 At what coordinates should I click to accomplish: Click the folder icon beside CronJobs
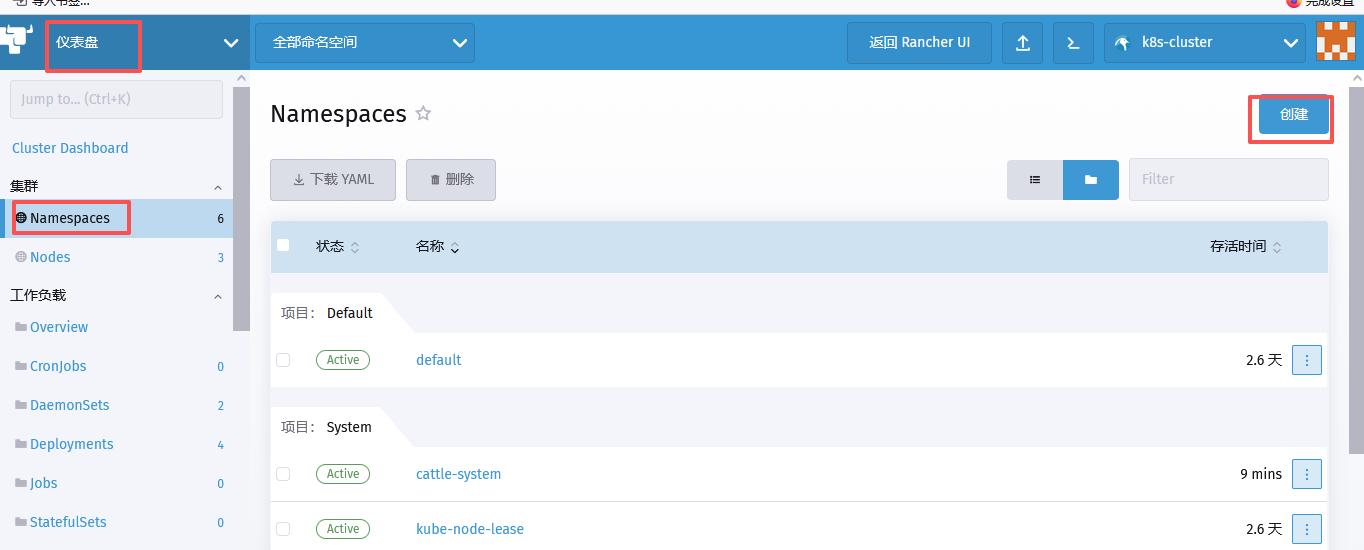pos(21,366)
